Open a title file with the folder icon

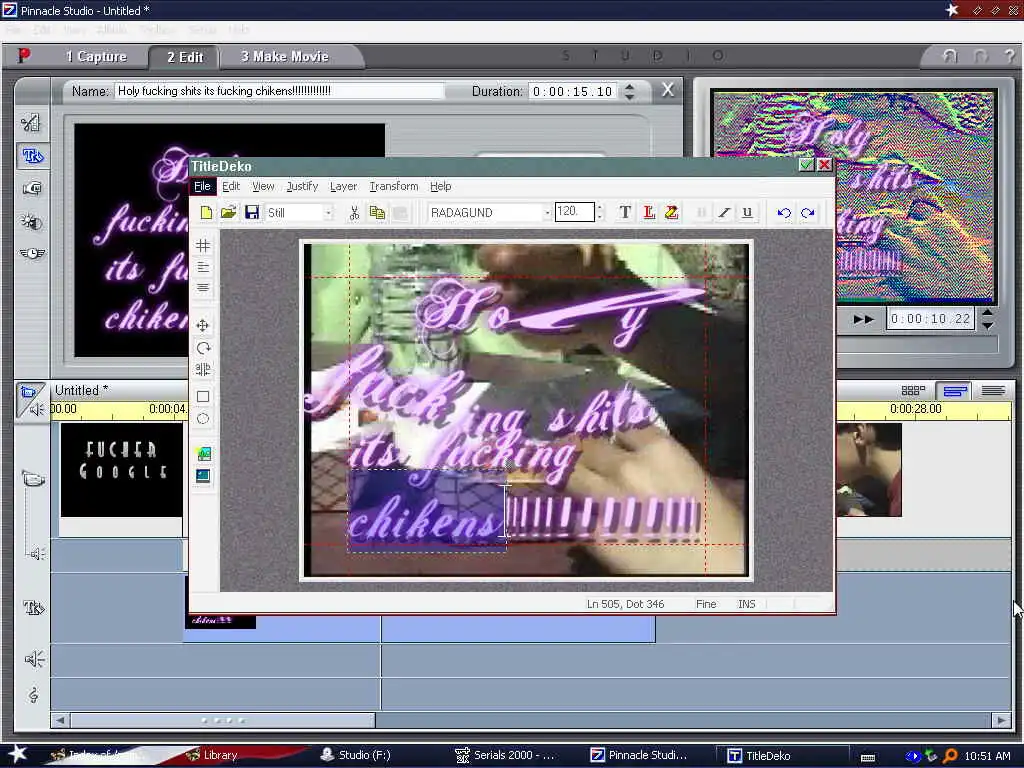coord(228,212)
